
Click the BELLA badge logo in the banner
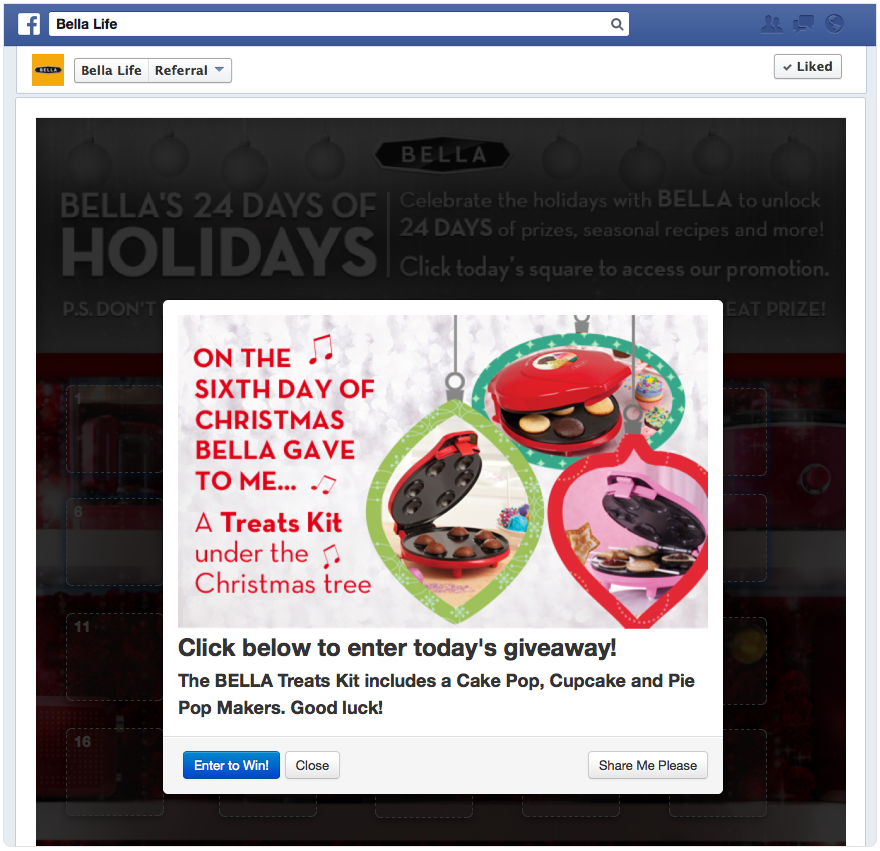pos(443,154)
